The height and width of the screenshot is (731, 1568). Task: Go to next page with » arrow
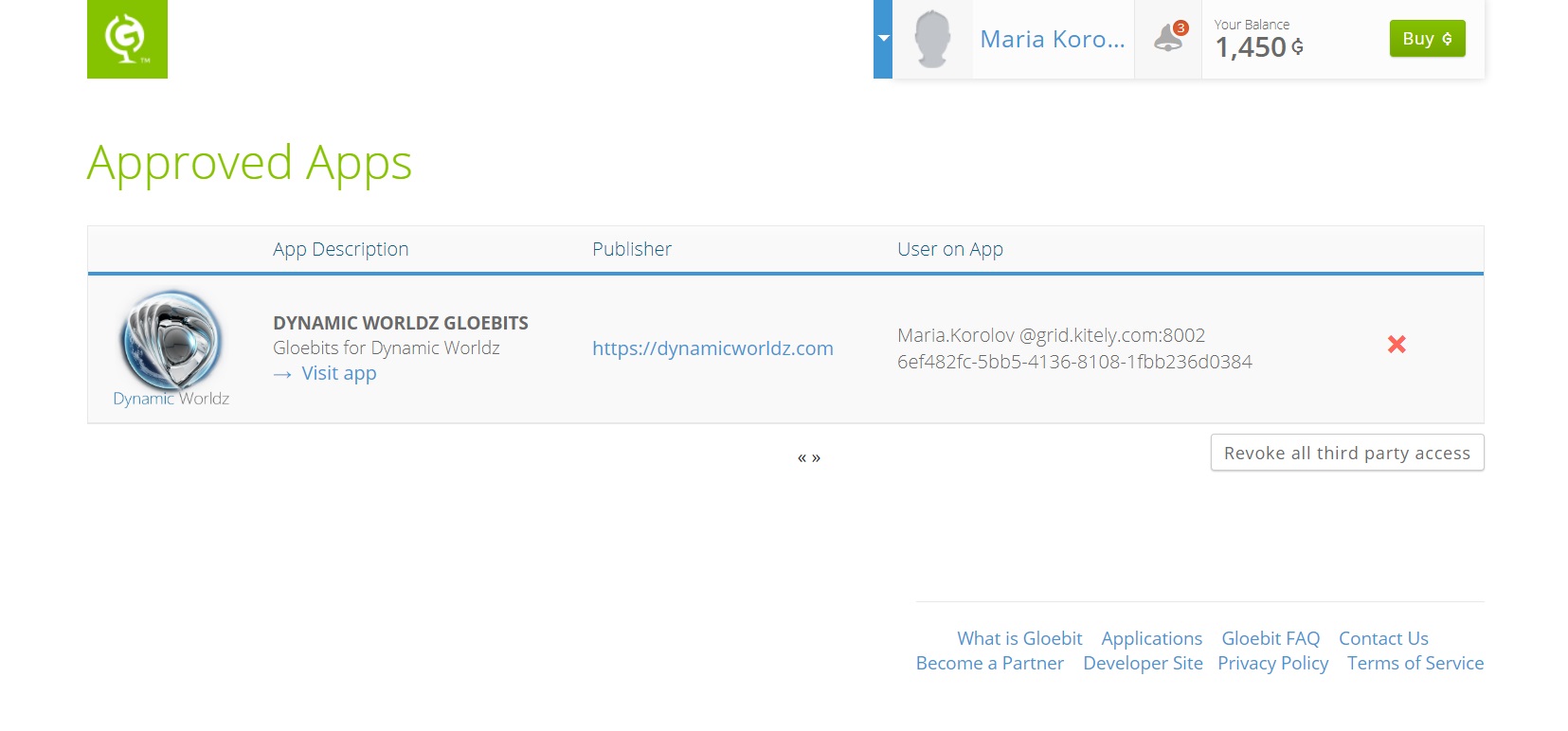816,458
